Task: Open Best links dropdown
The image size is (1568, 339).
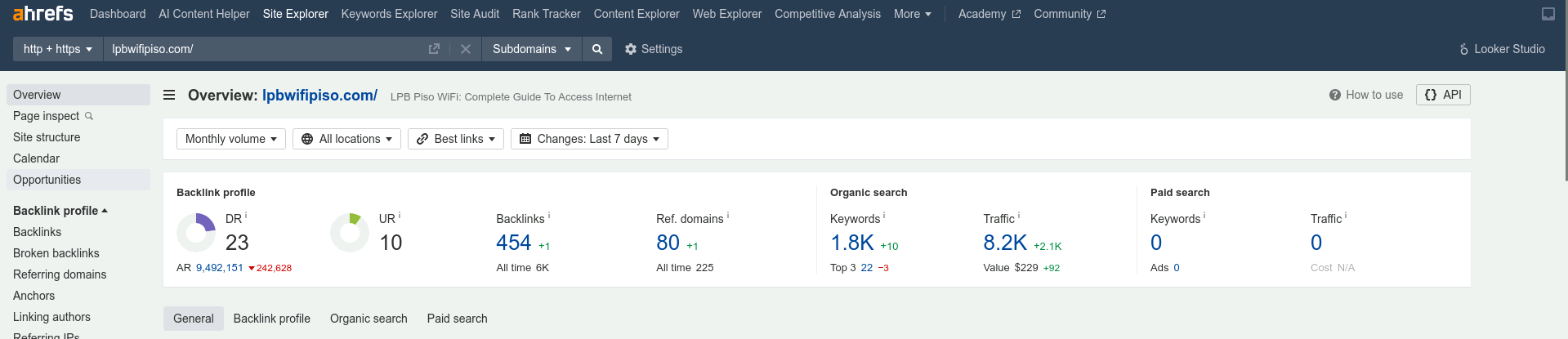Action: tap(456, 139)
